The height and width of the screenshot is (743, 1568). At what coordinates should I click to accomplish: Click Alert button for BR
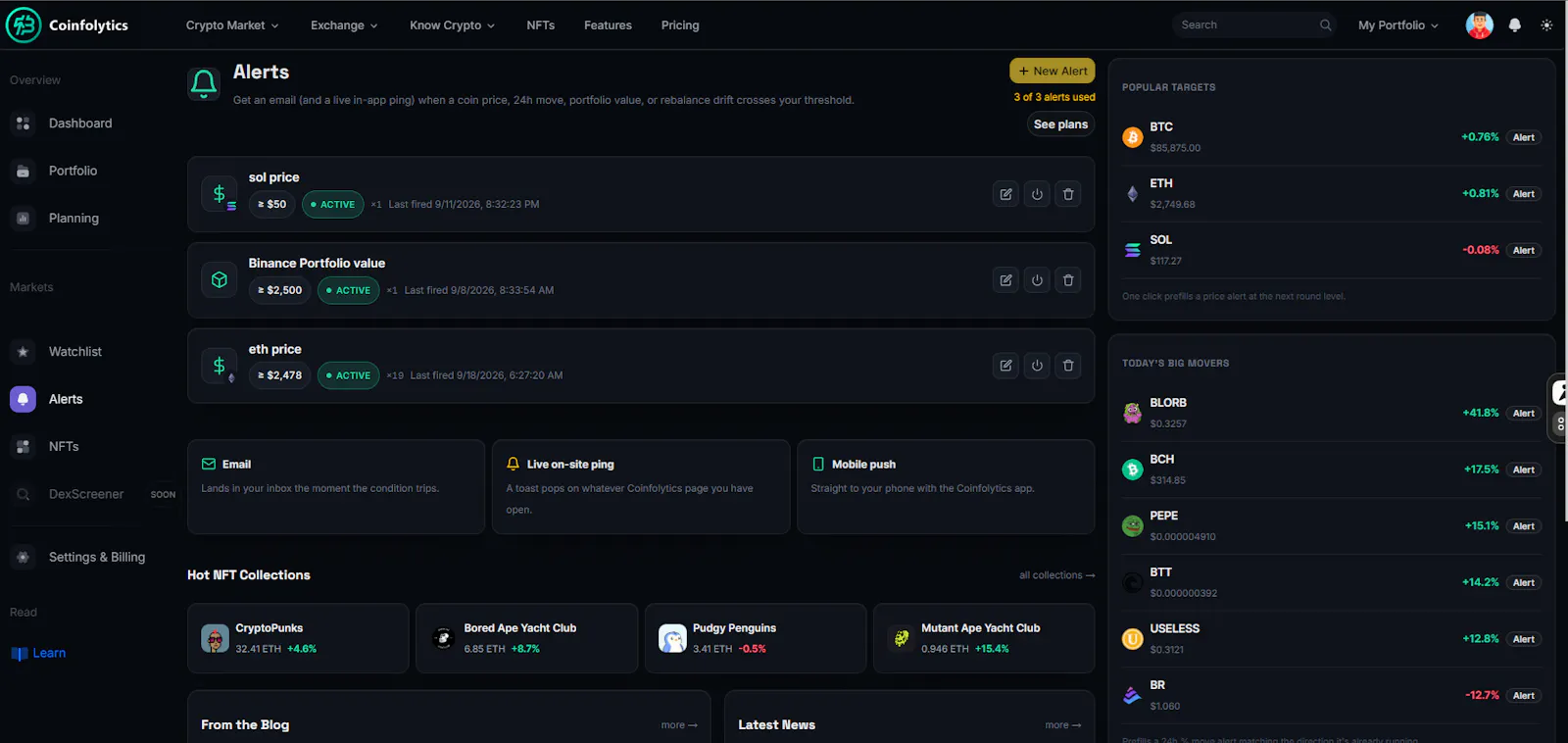click(x=1523, y=696)
